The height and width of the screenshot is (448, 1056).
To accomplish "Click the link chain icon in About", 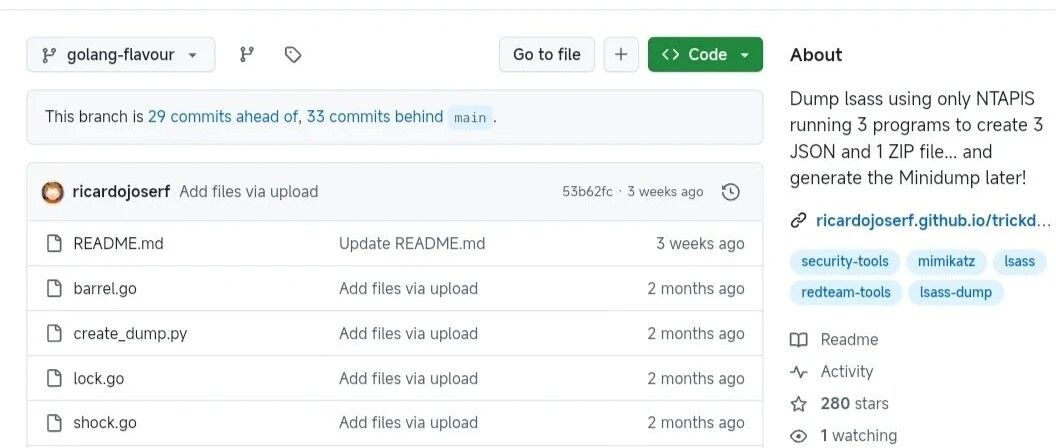I will pos(799,220).
